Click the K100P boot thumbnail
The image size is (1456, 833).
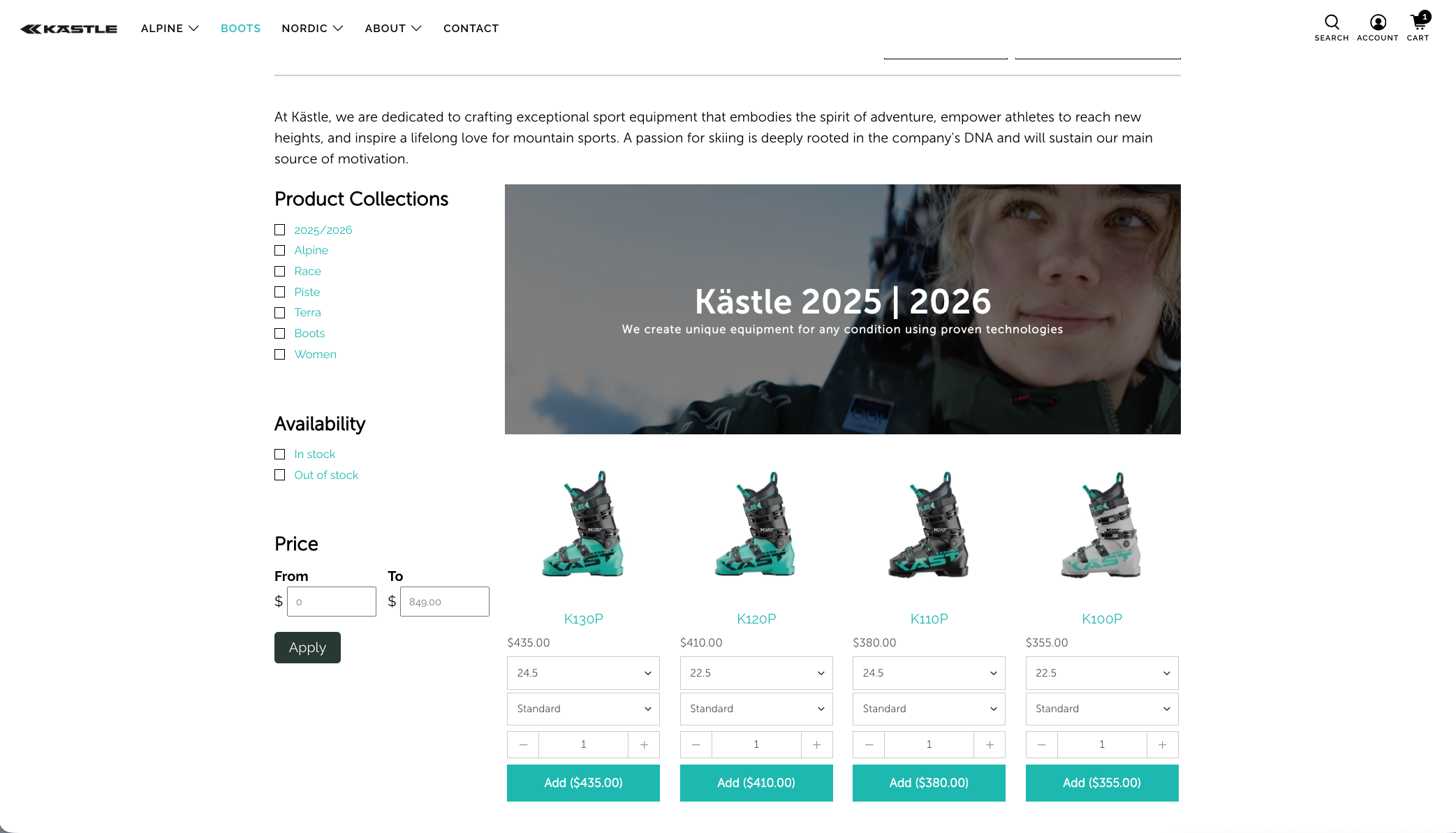1101,525
